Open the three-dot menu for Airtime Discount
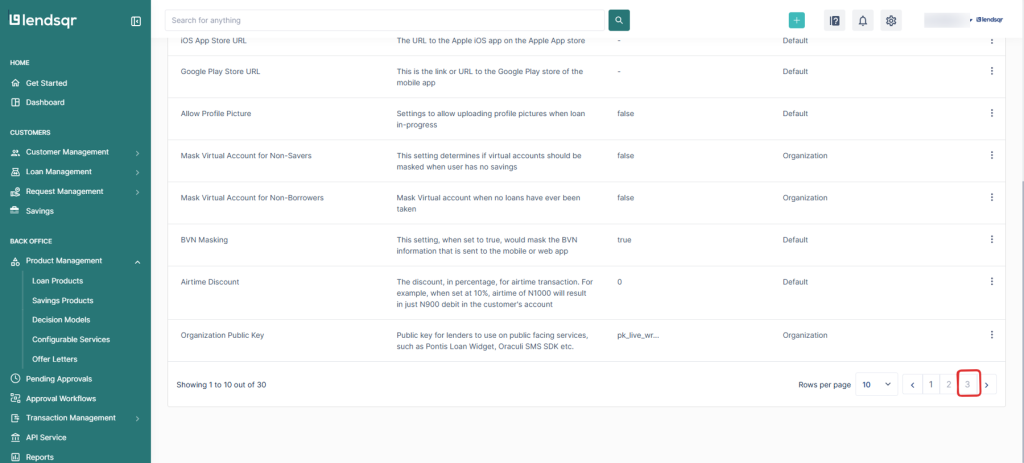Image resolution: width=1024 pixels, height=463 pixels. click(x=991, y=282)
